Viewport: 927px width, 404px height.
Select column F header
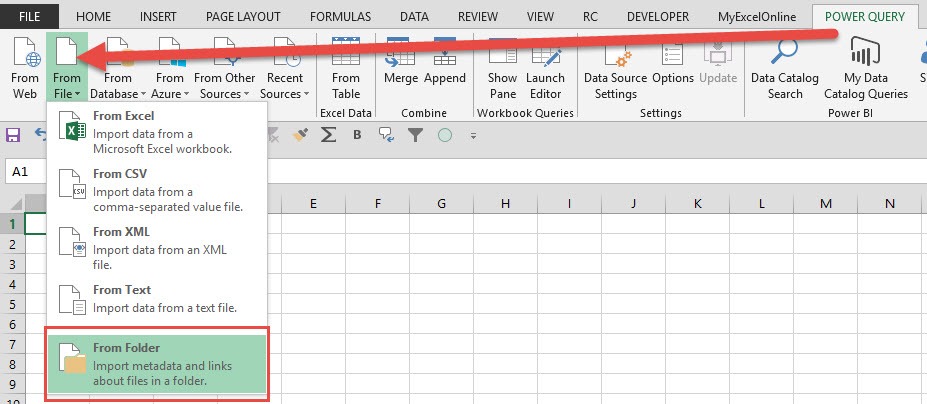[x=377, y=203]
